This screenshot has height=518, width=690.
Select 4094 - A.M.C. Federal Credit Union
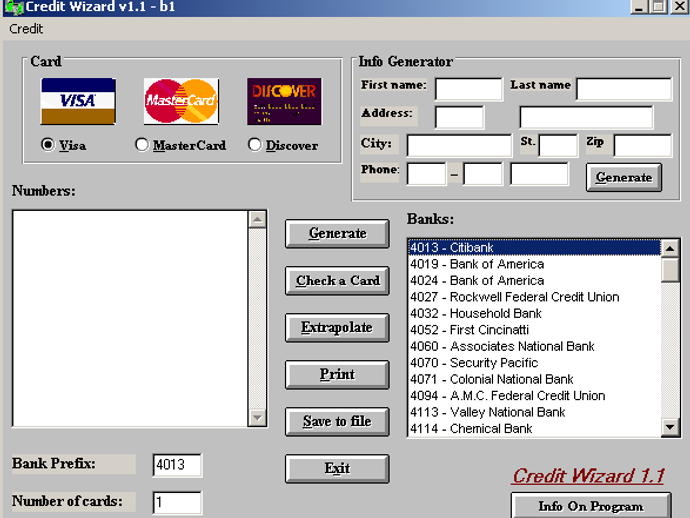tap(534, 396)
